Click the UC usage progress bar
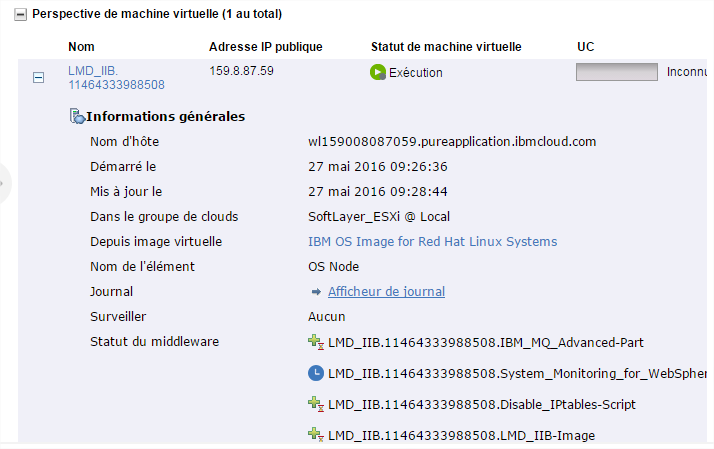The width and height of the screenshot is (714, 449). pyautogui.click(x=616, y=72)
